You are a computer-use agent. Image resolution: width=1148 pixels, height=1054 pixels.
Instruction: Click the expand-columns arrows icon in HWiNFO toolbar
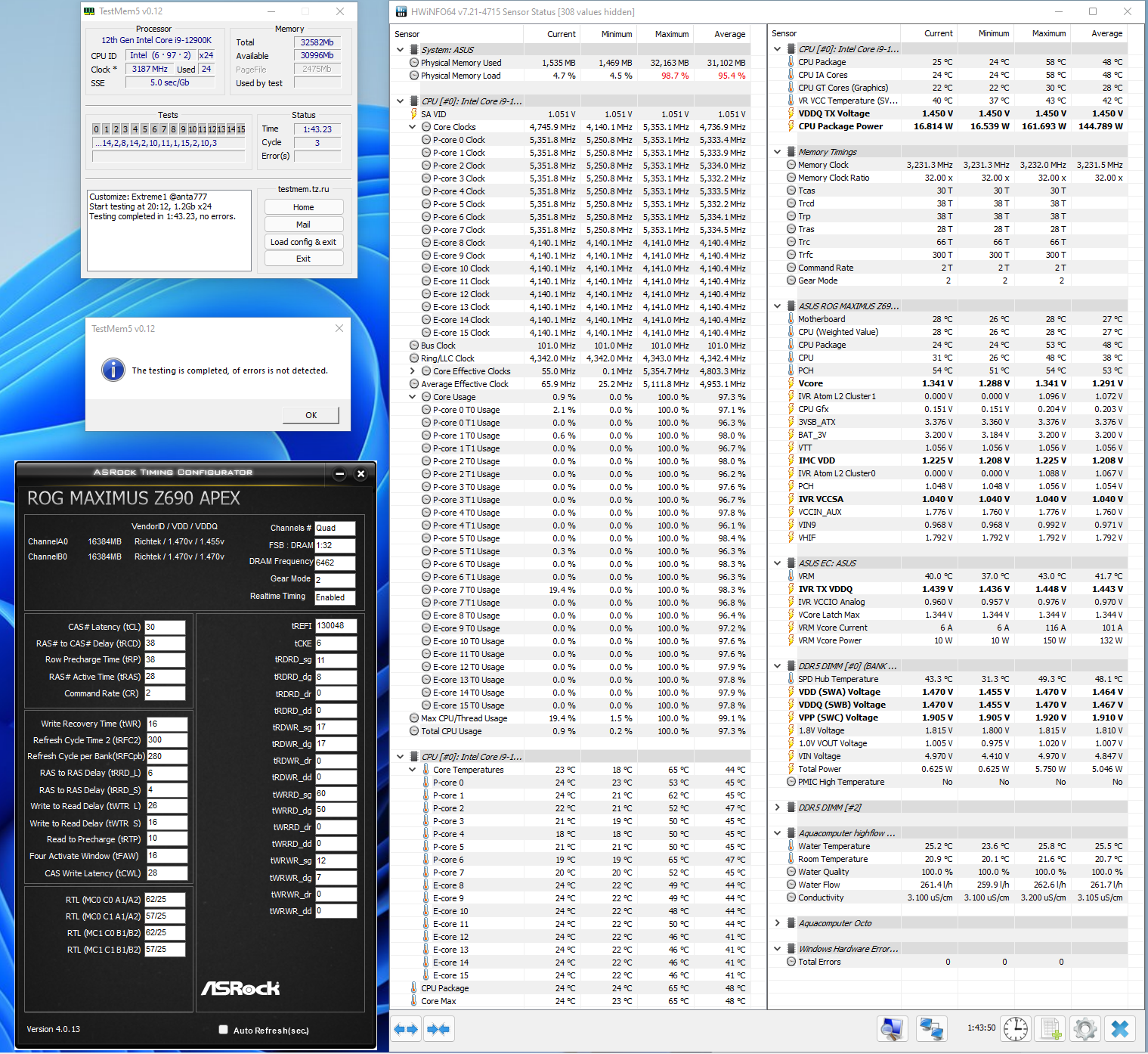coord(406,1029)
